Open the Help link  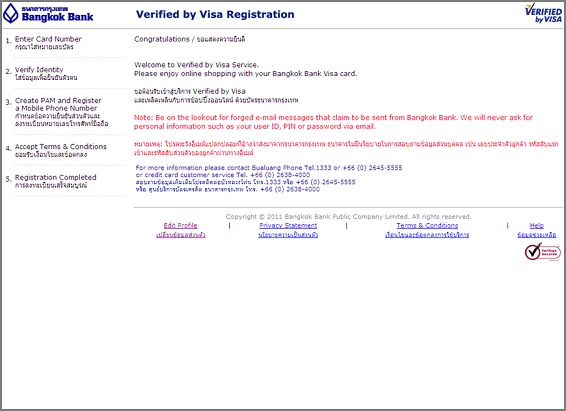537,226
